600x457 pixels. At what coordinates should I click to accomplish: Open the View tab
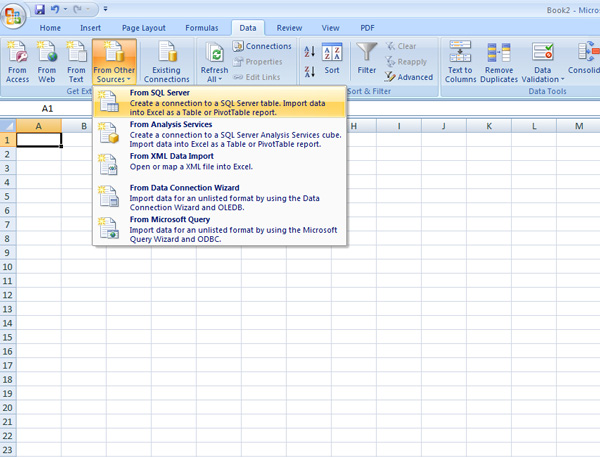click(330, 28)
